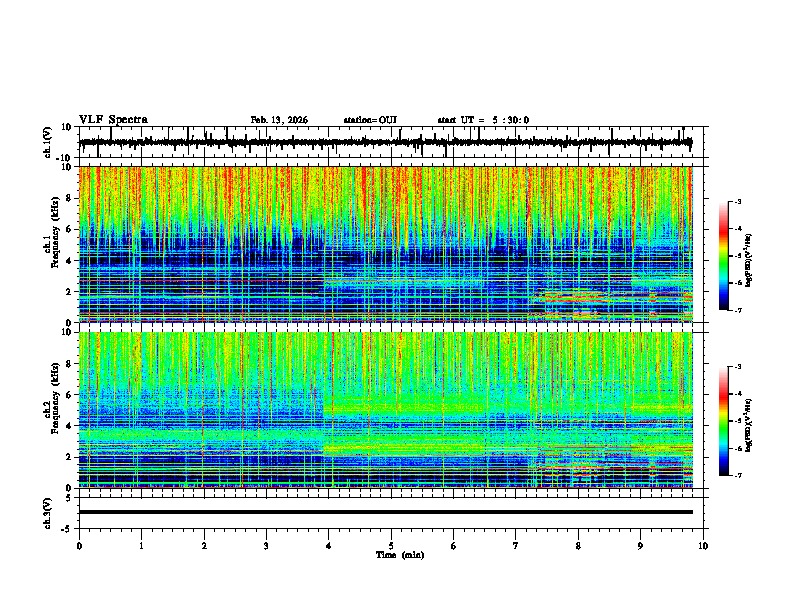Click the ch.2 spectrogram color bar
The width and height of the screenshot is (792, 612).
(724, 421)
